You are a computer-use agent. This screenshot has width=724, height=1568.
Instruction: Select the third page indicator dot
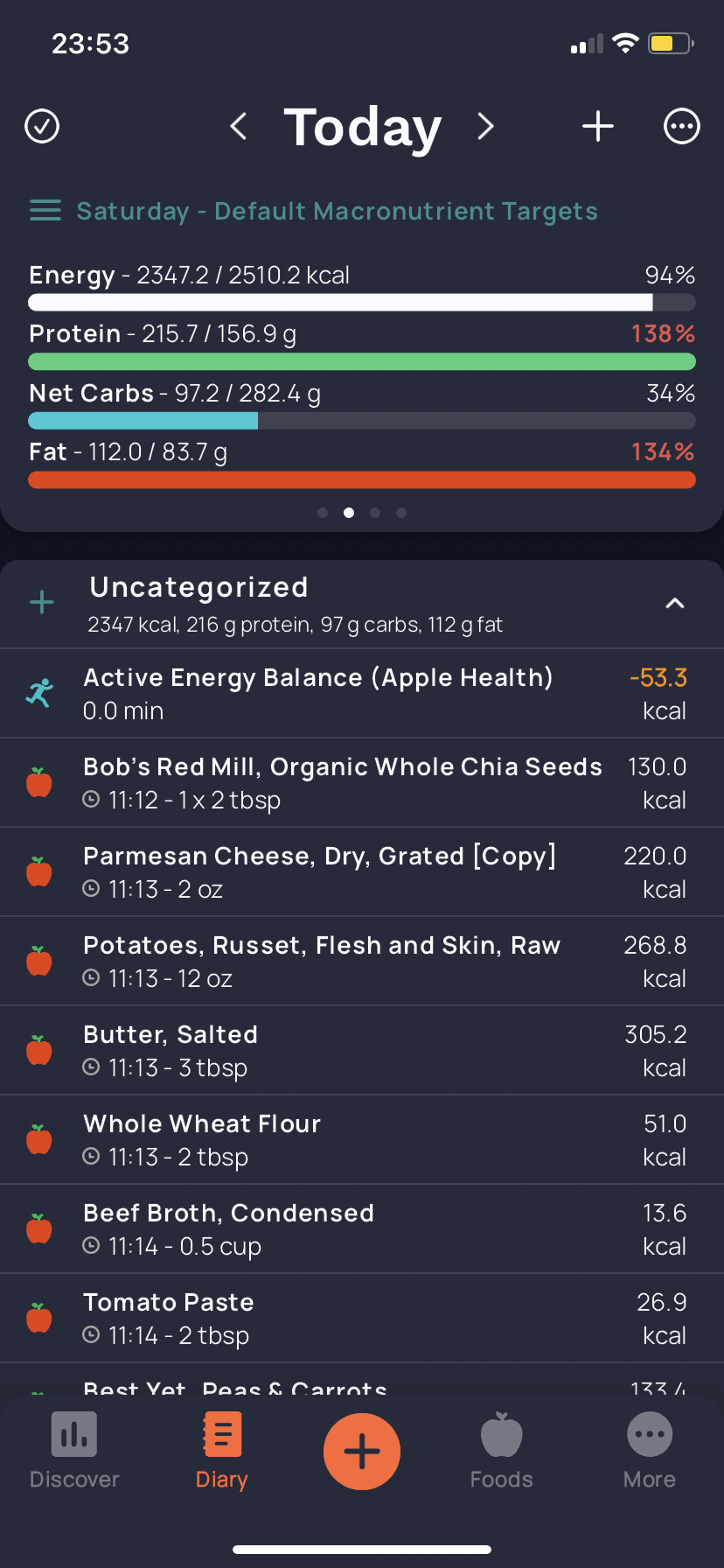[375, 513]
